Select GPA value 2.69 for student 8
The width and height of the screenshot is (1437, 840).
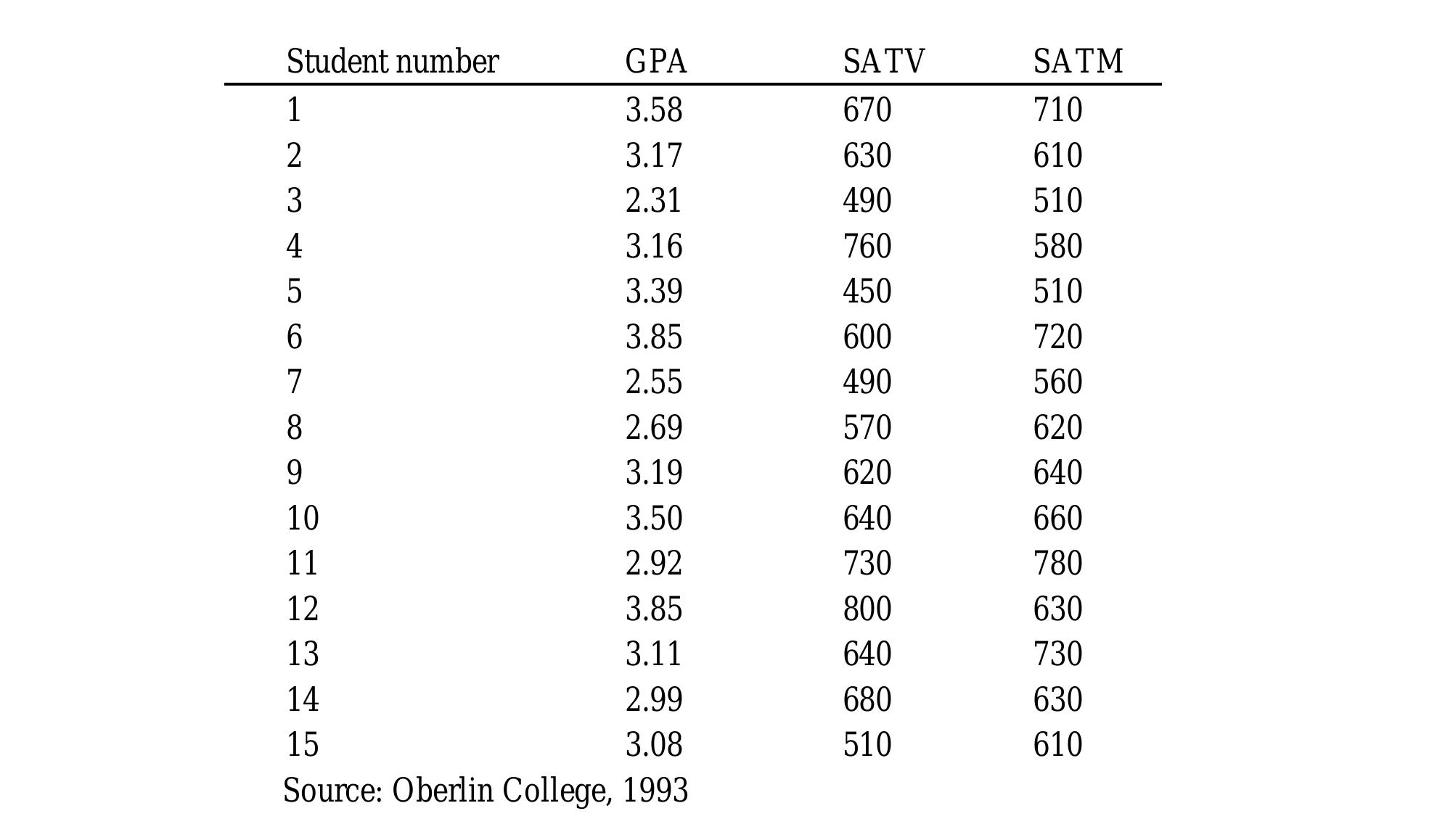653,428
